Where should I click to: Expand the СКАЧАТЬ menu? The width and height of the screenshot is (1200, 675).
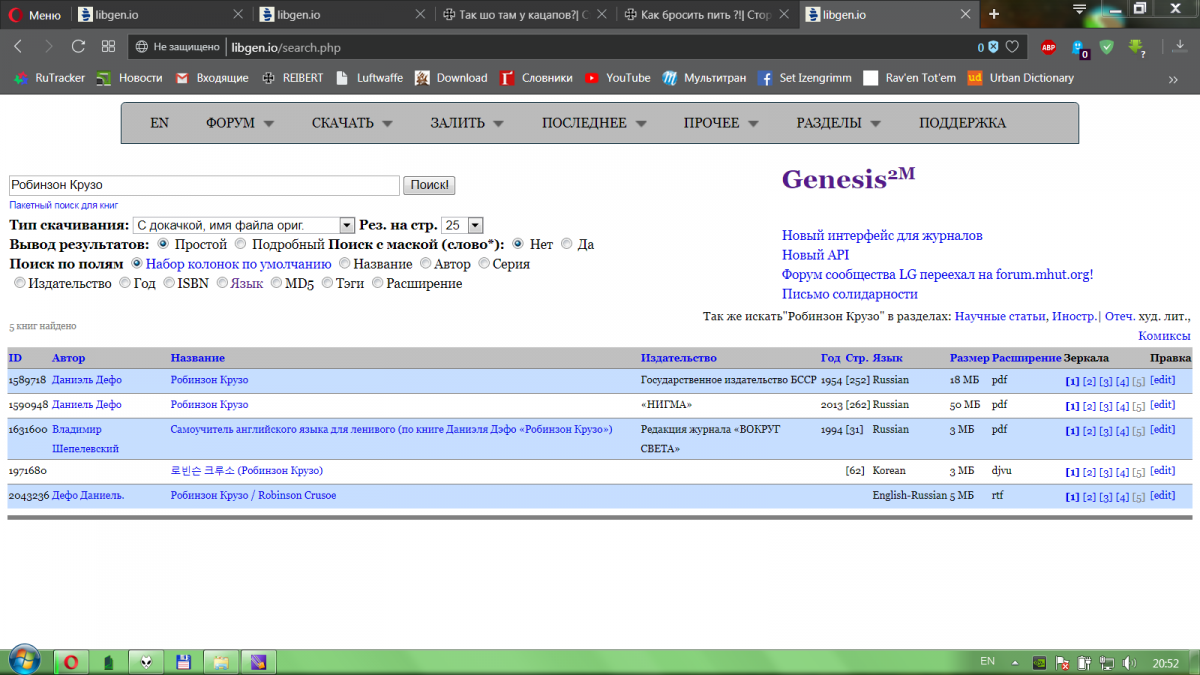(x=352, y=123)
